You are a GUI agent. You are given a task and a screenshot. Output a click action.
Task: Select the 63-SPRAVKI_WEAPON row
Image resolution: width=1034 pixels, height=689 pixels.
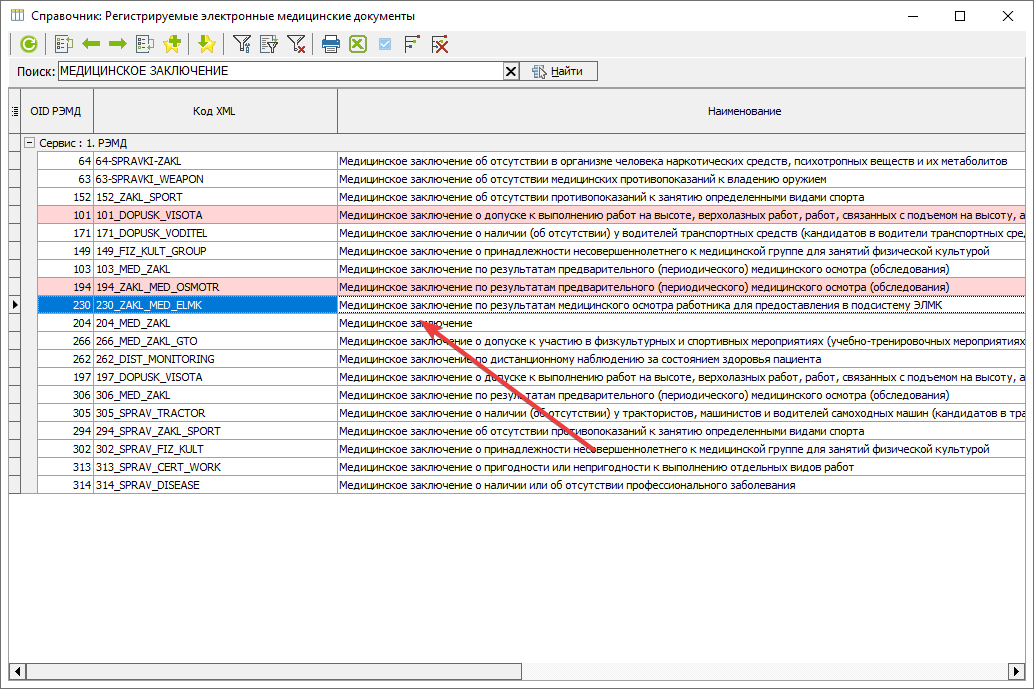(x=531, y=179)
